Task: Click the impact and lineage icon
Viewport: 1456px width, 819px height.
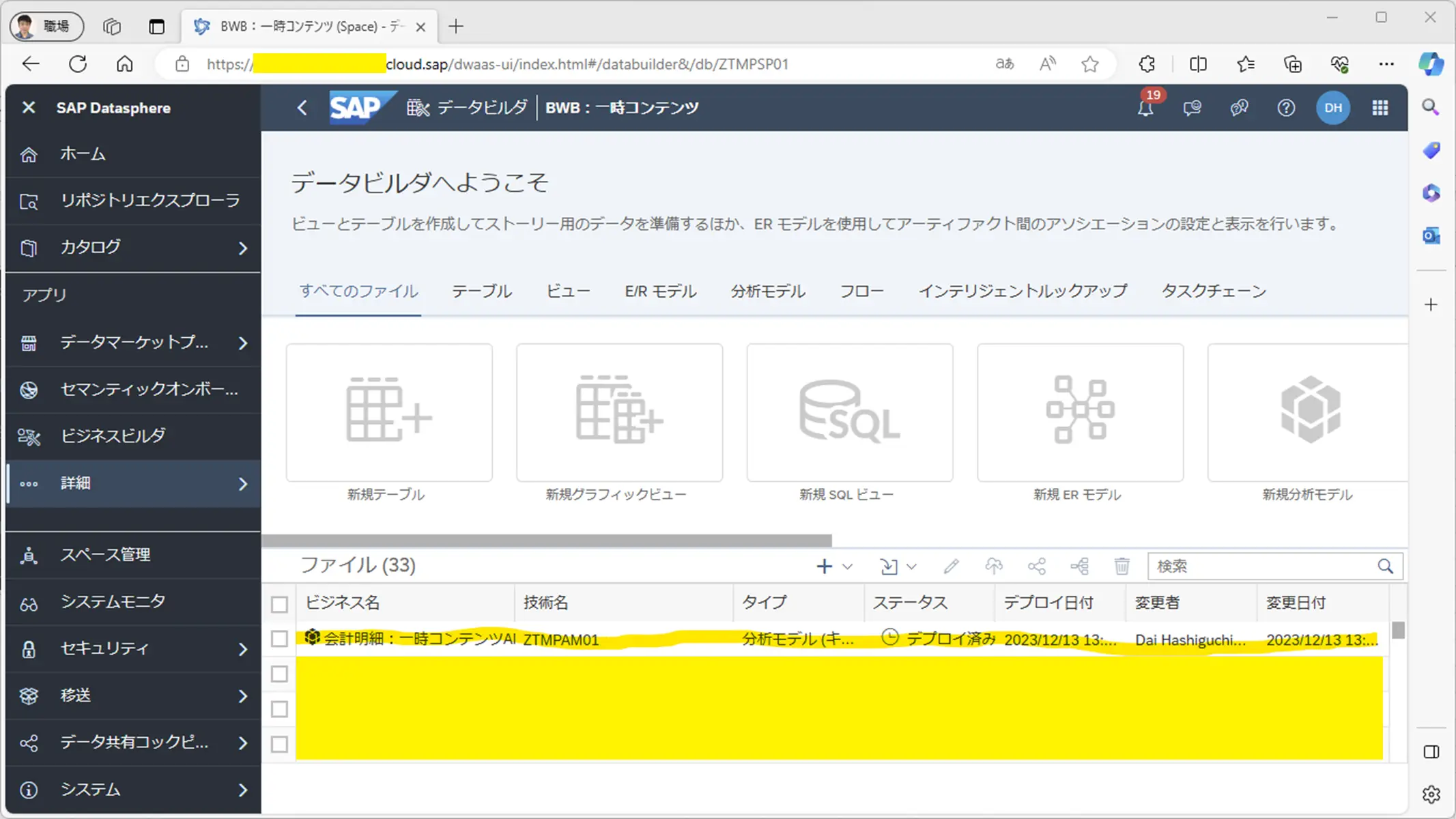Action: point(1080,566)
